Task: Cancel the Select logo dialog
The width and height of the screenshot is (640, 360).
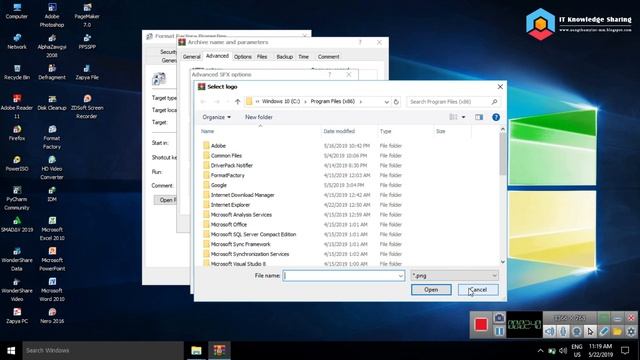Action: pyautogui.click(x=478, y=290)
